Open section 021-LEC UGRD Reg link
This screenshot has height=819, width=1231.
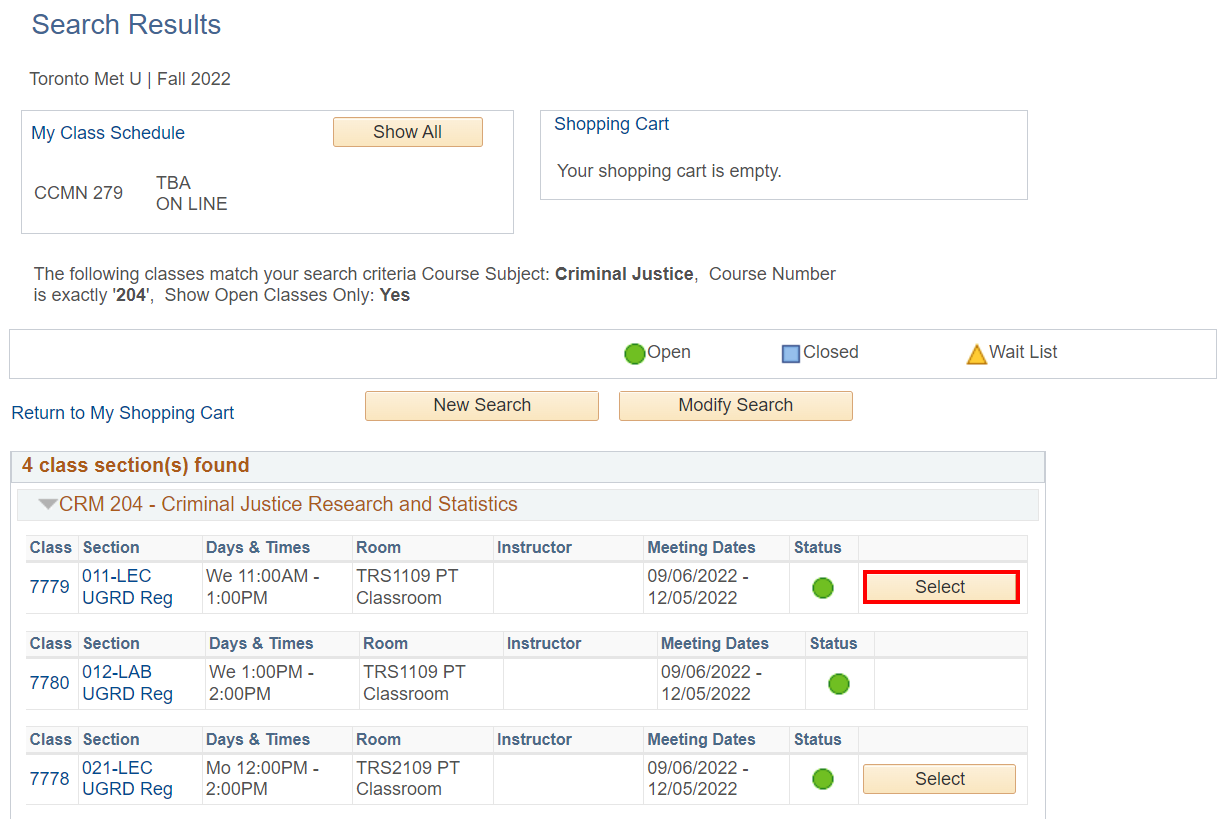click(128, 779)
